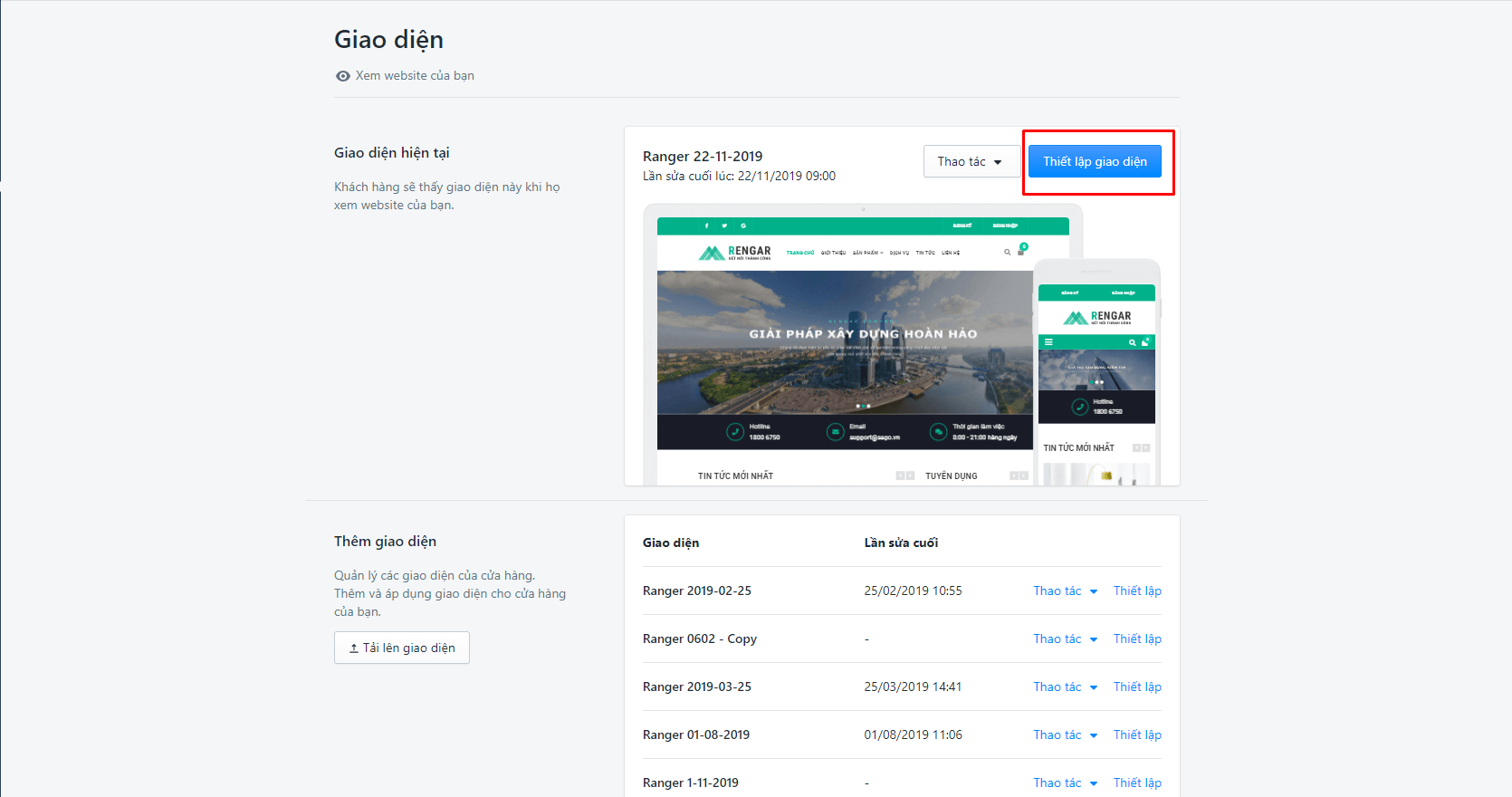Click 'Lần sửa cuối' column header
The height and width of the screenshot is (797, 1512).
[901, 543]
